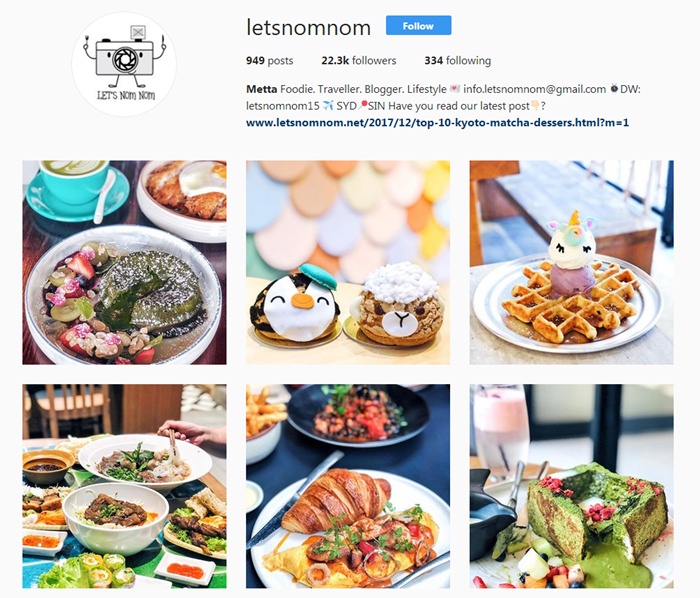Click the red pin emoji before SIN

pos(363,105)
